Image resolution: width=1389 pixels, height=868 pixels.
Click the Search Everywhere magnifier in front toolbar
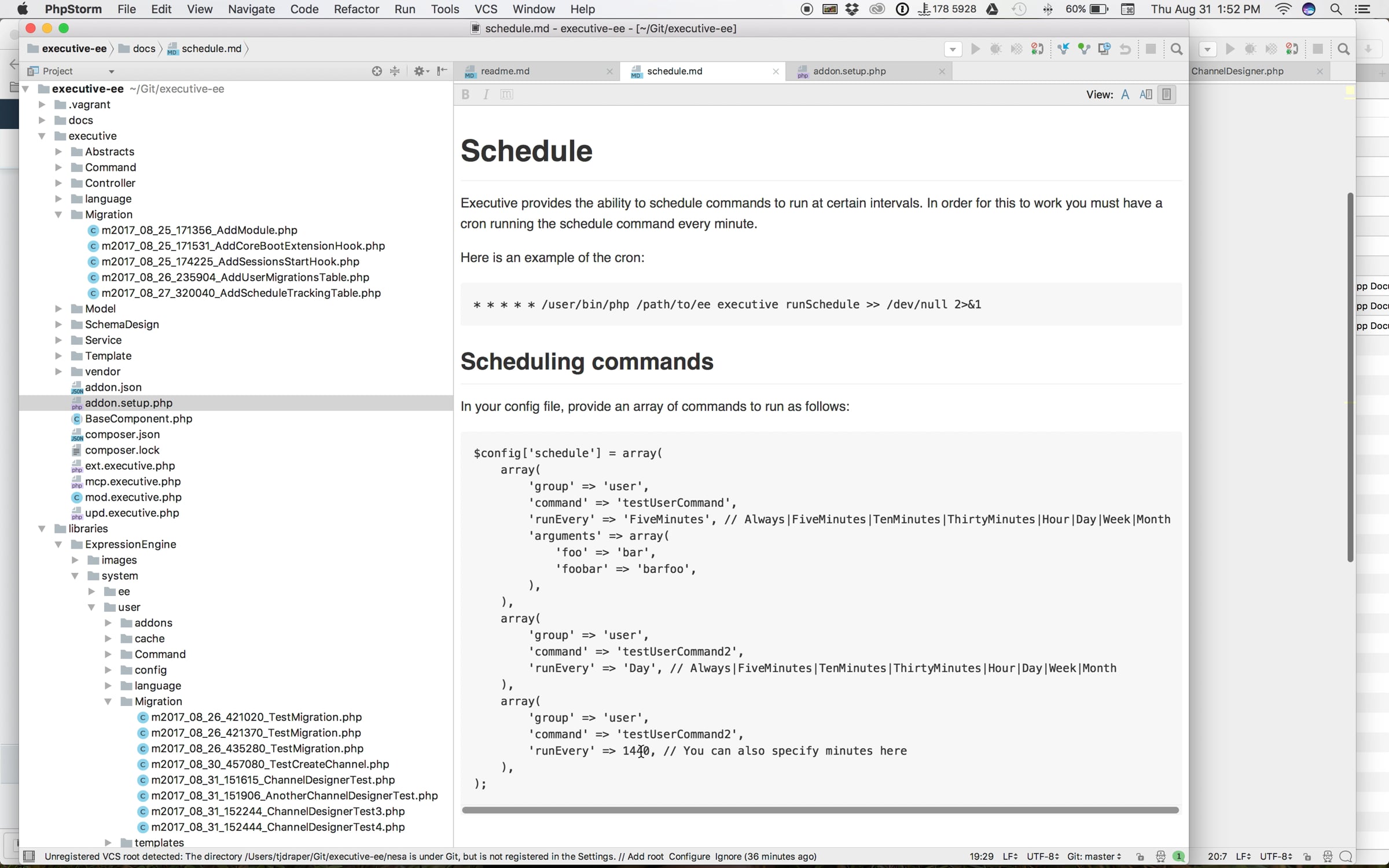(1177, 49)
